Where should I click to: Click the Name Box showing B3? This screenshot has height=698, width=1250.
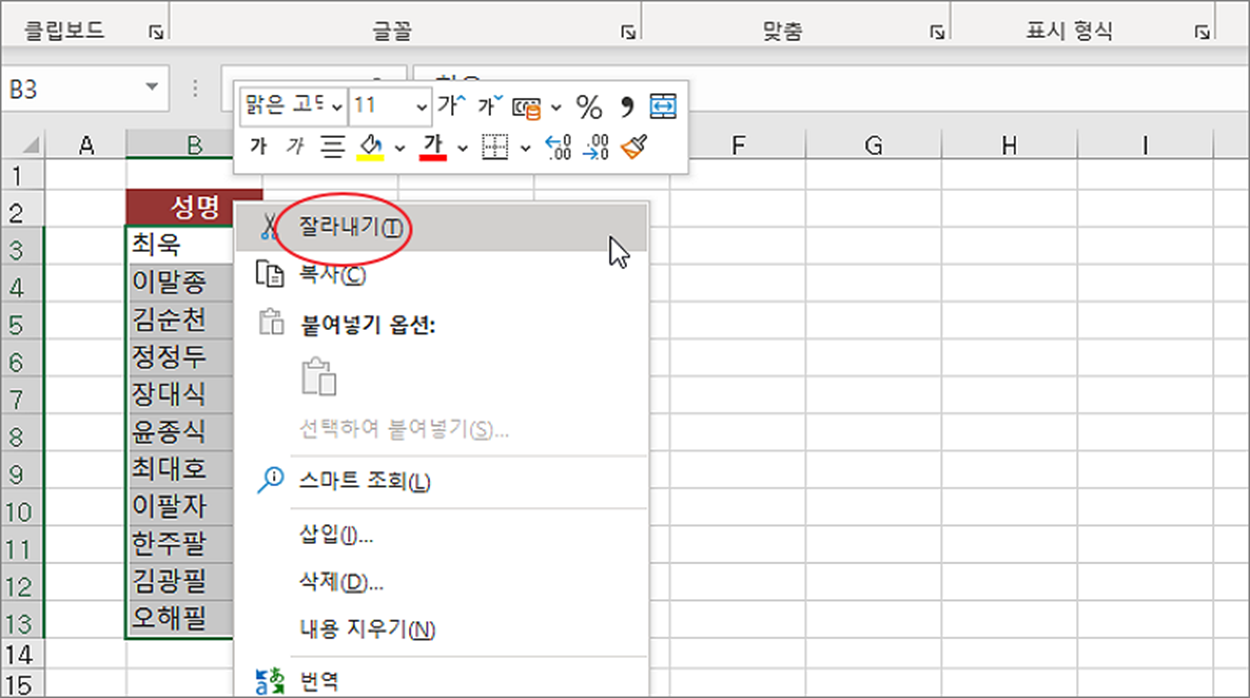(x=72, y=88)
